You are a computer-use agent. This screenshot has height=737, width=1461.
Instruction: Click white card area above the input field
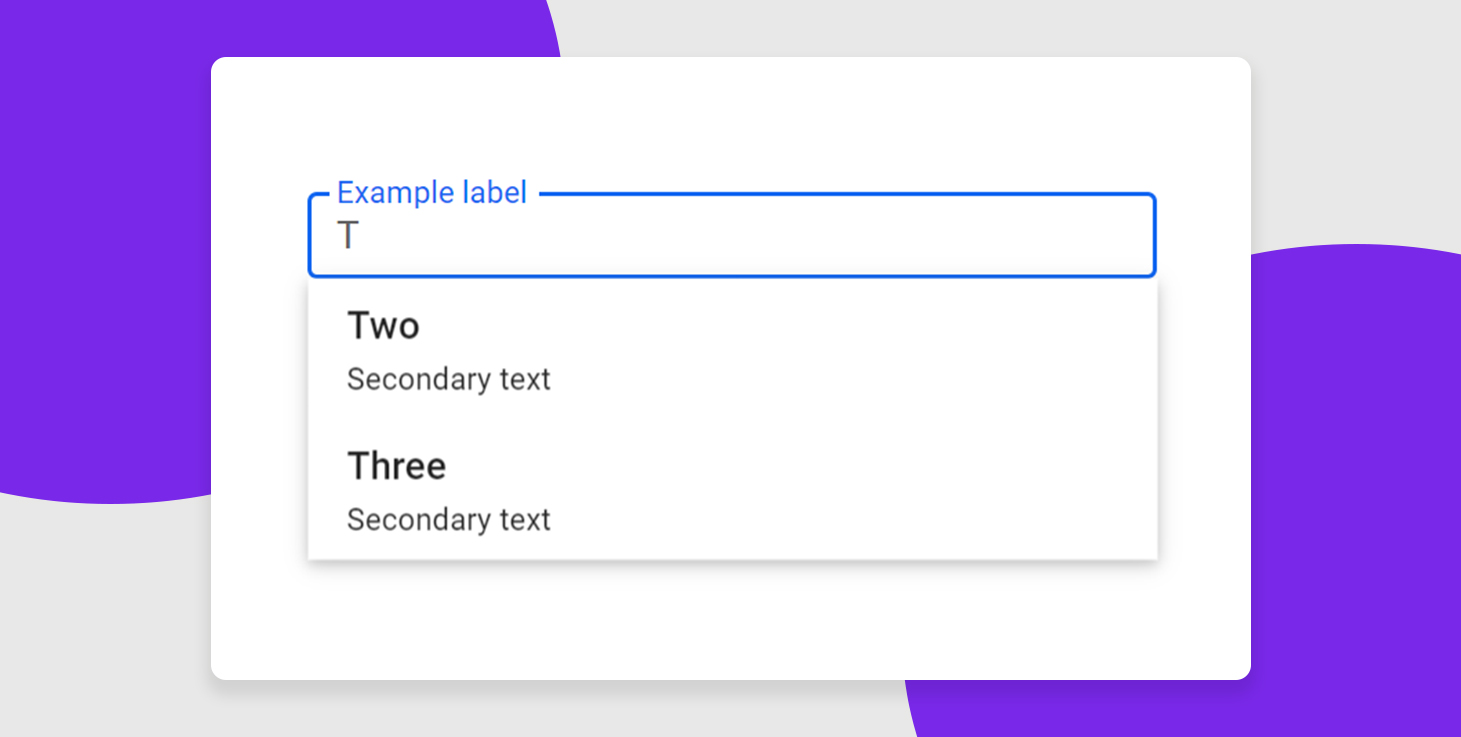point(730,120)
